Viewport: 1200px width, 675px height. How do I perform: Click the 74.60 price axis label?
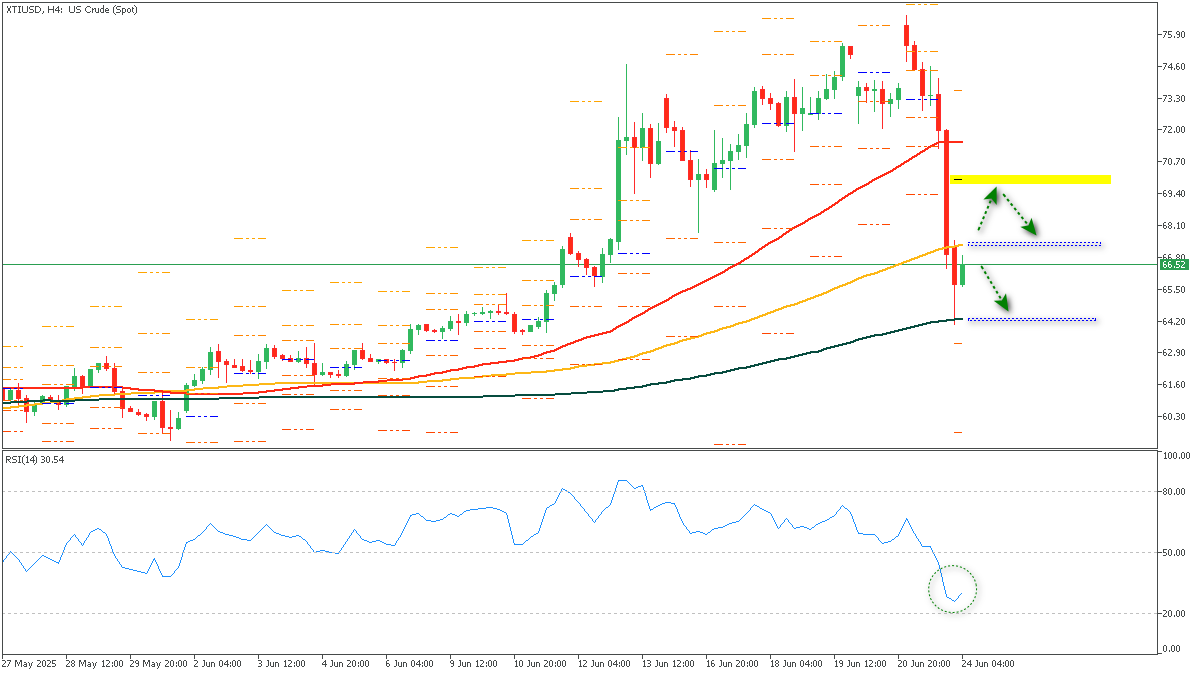(1173, 67)
